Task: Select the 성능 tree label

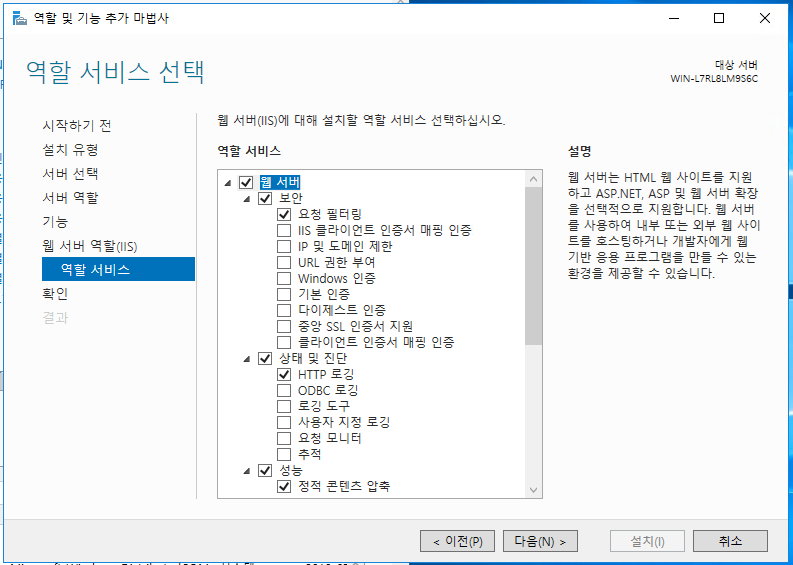Action: click(x=291, y=470)
